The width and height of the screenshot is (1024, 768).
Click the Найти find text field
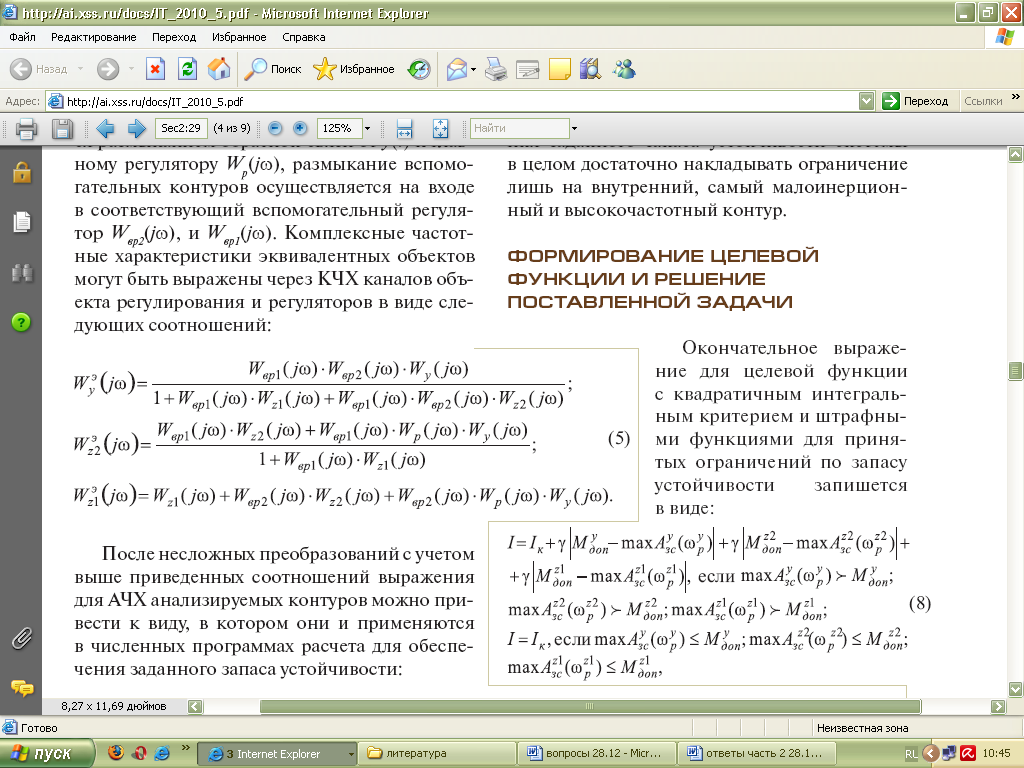pos(520,129)
